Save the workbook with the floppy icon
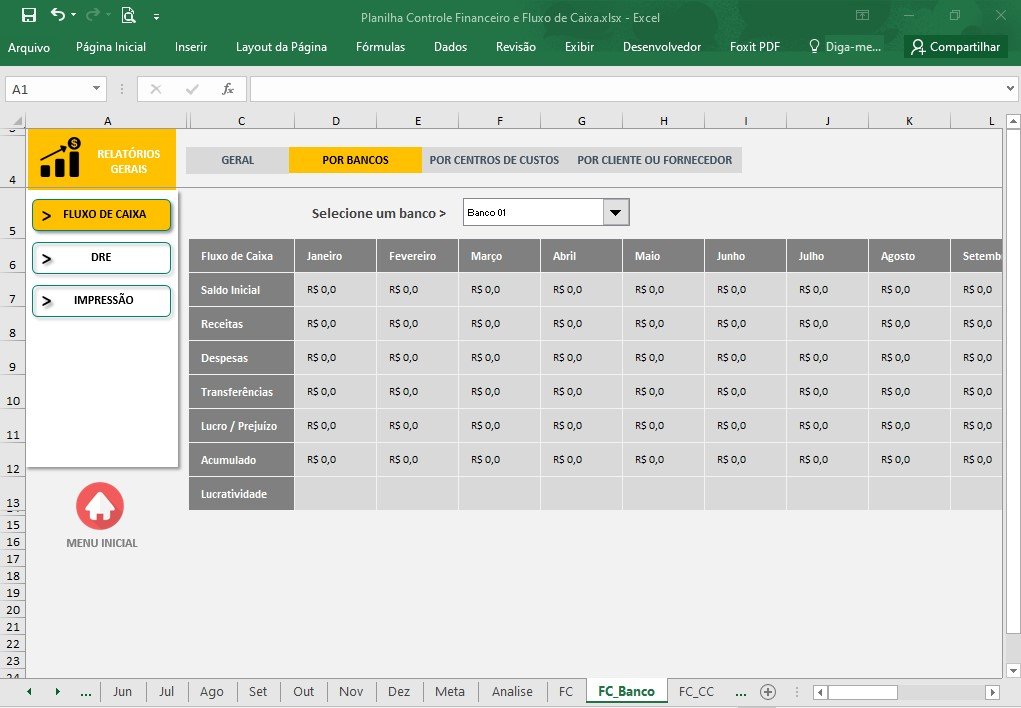The height and width of the screenshot is (708, 1021). pyautogui.click(x=29, y=16)
